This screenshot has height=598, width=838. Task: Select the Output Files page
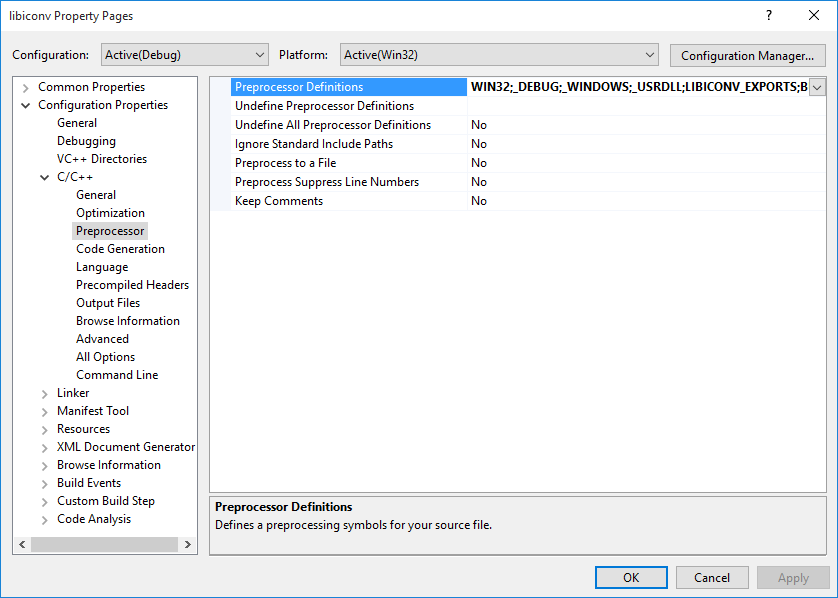click(x=108, y=303)
